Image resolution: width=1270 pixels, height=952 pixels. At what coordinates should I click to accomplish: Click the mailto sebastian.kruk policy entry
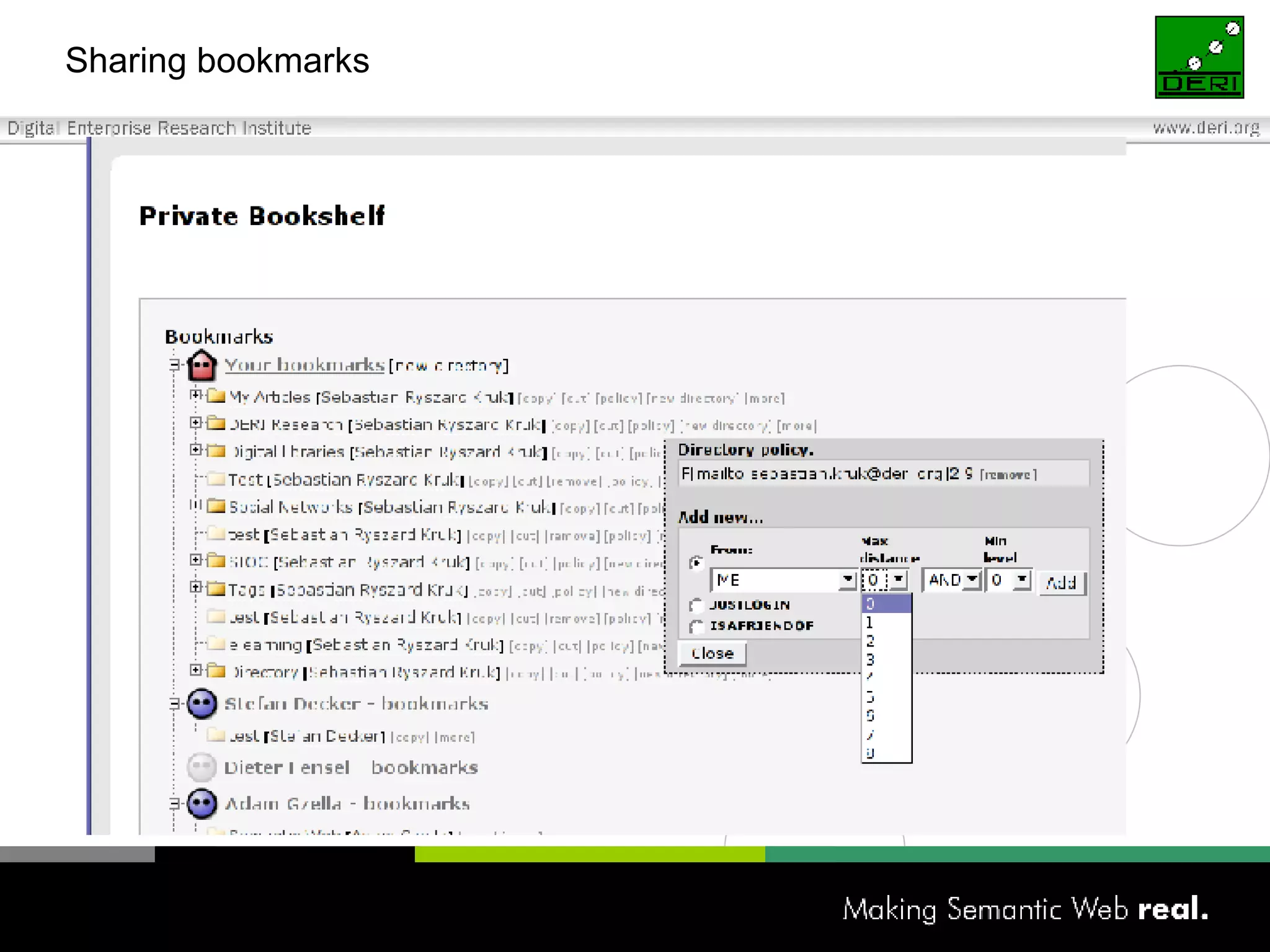click(827, 474)
